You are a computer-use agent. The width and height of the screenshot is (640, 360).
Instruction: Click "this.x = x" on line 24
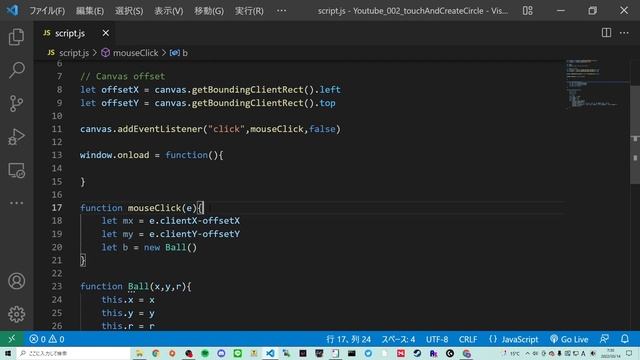pos(128,300)
